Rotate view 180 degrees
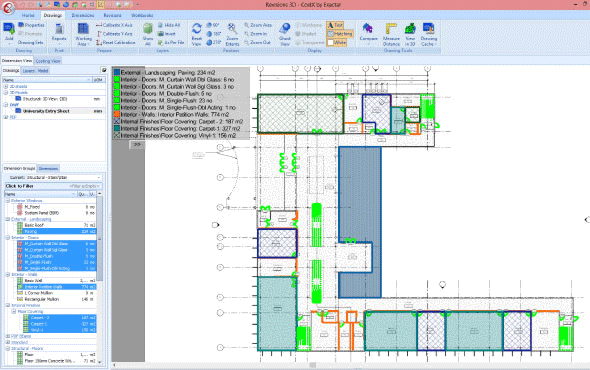This screenshot has height=370, width=590. point(214,34)
